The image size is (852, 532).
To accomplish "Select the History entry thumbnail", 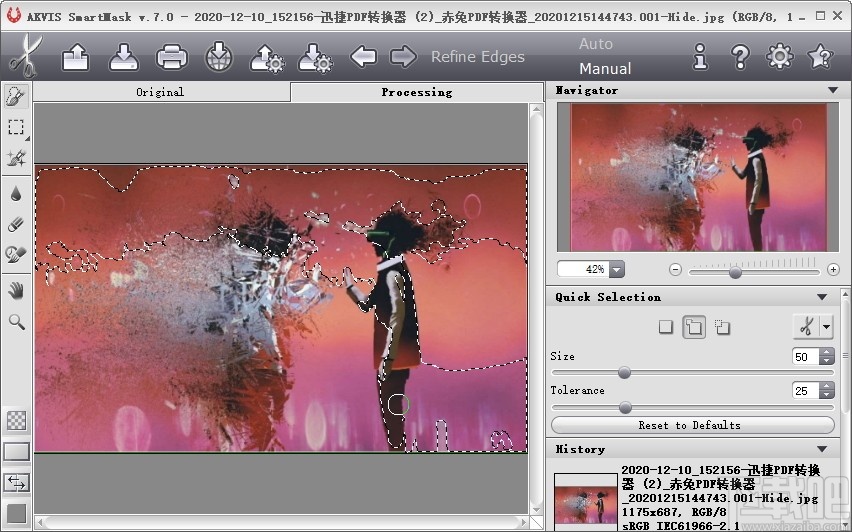I will (586, 502).
